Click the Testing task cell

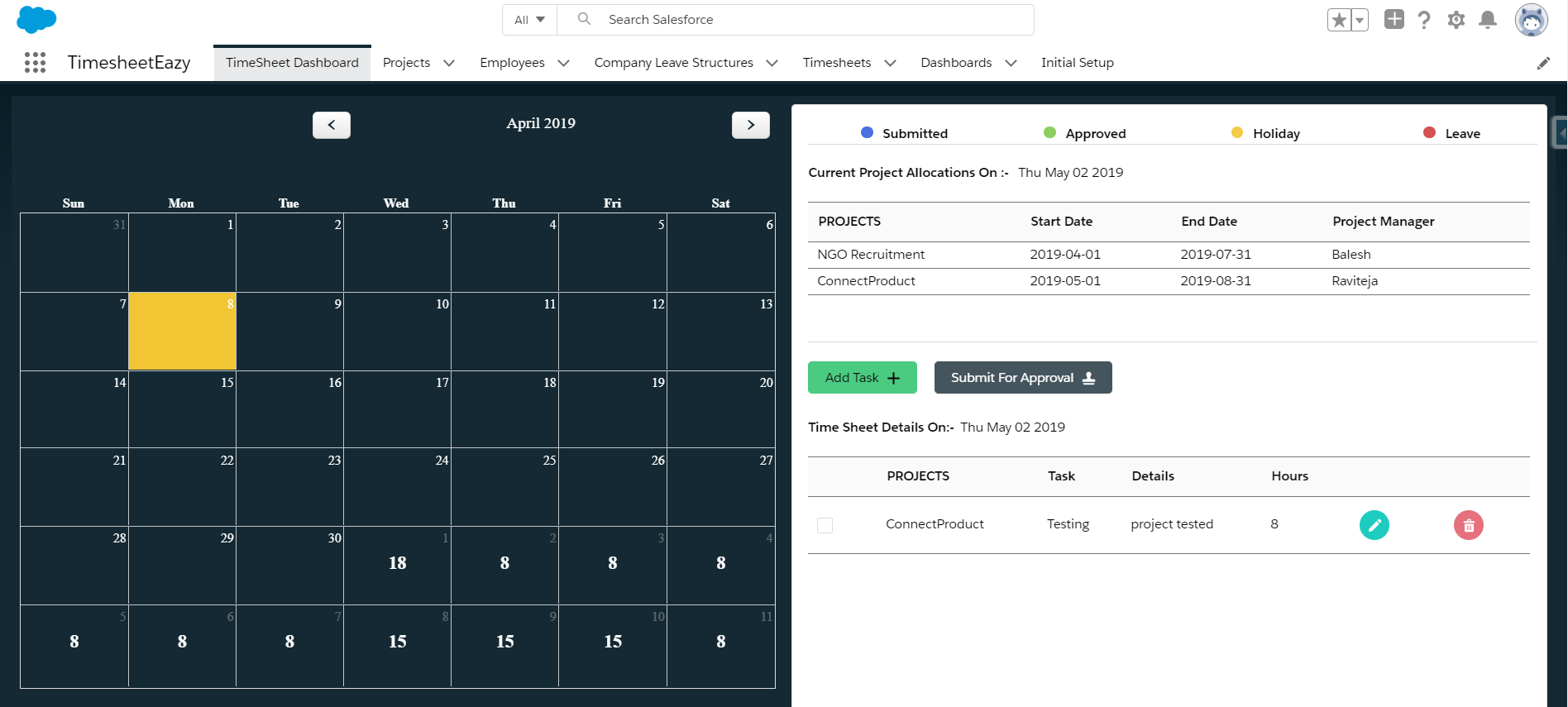point(1068,524)
